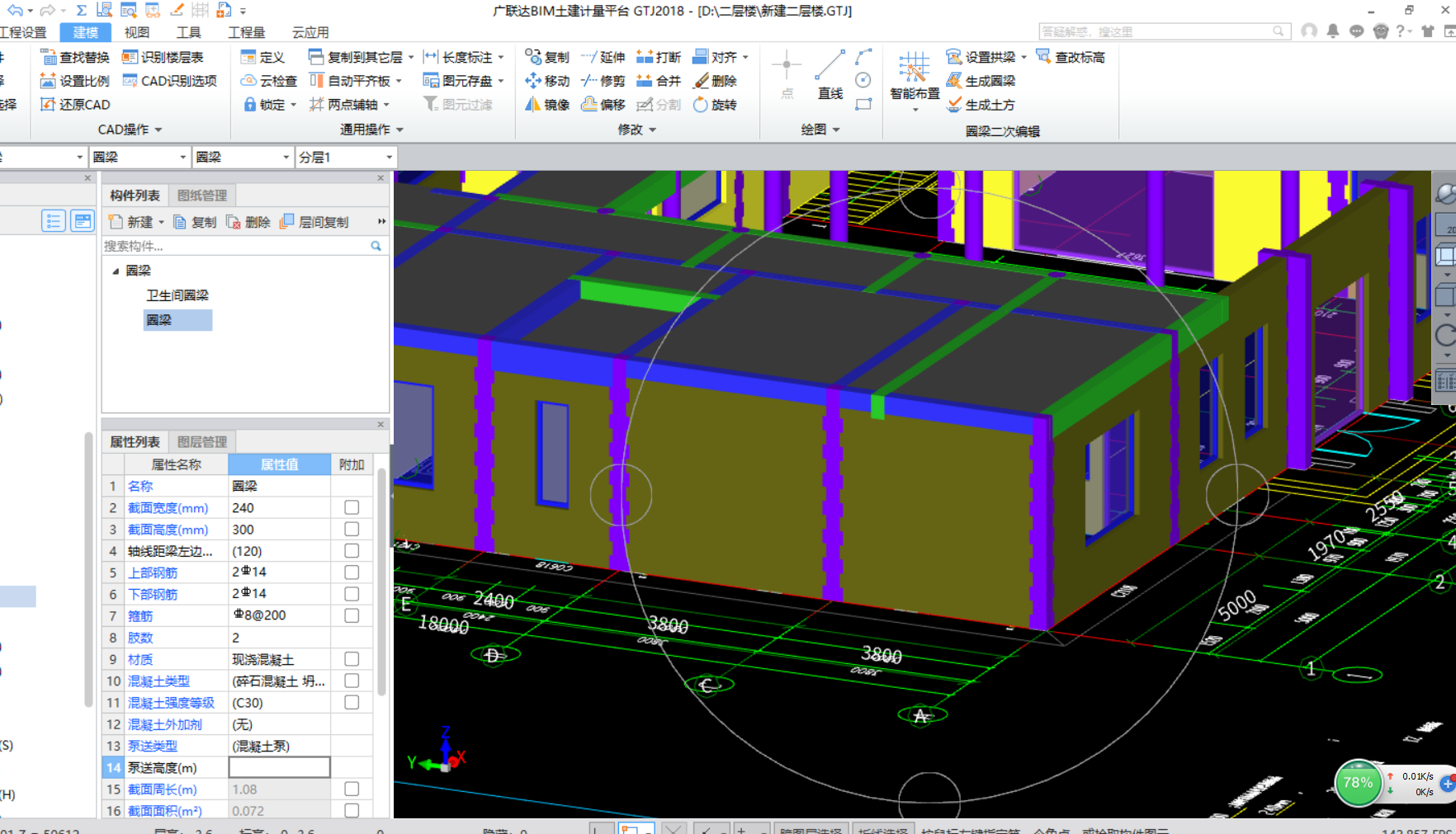Click 删除 in component list toolbar
Screen dimensions: 1456x834
pyautogui.click(x=248, y=222)
